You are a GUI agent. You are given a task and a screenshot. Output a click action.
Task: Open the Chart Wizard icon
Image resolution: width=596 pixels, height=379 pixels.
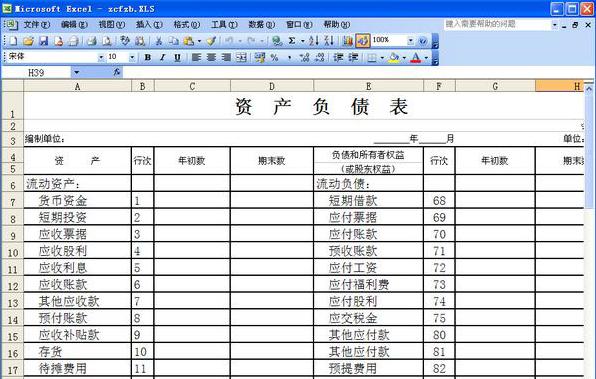pyautogui.click(x=347, y=40)
